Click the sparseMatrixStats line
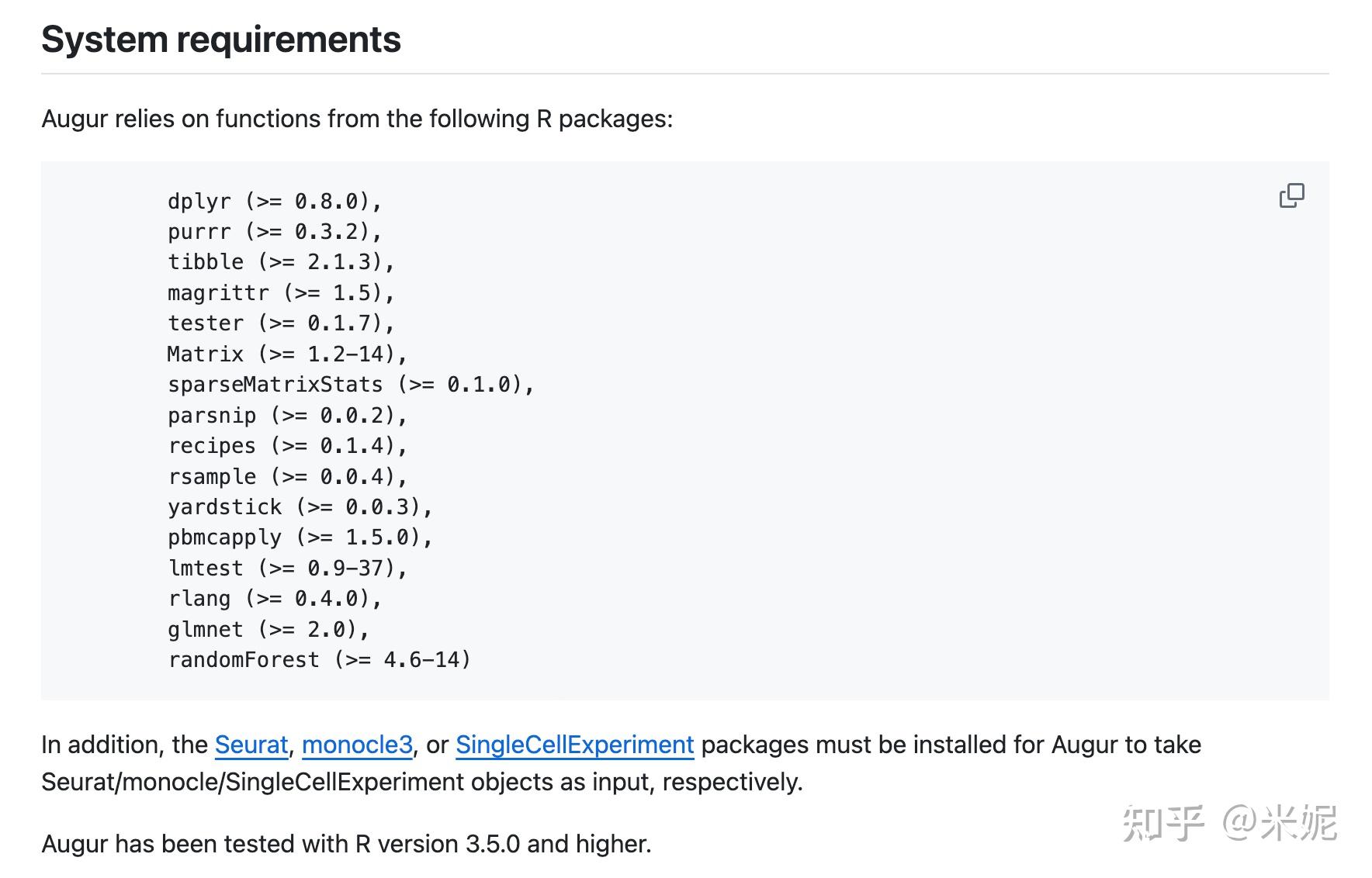The image size is (1372, 878). (x=351, y=385)
